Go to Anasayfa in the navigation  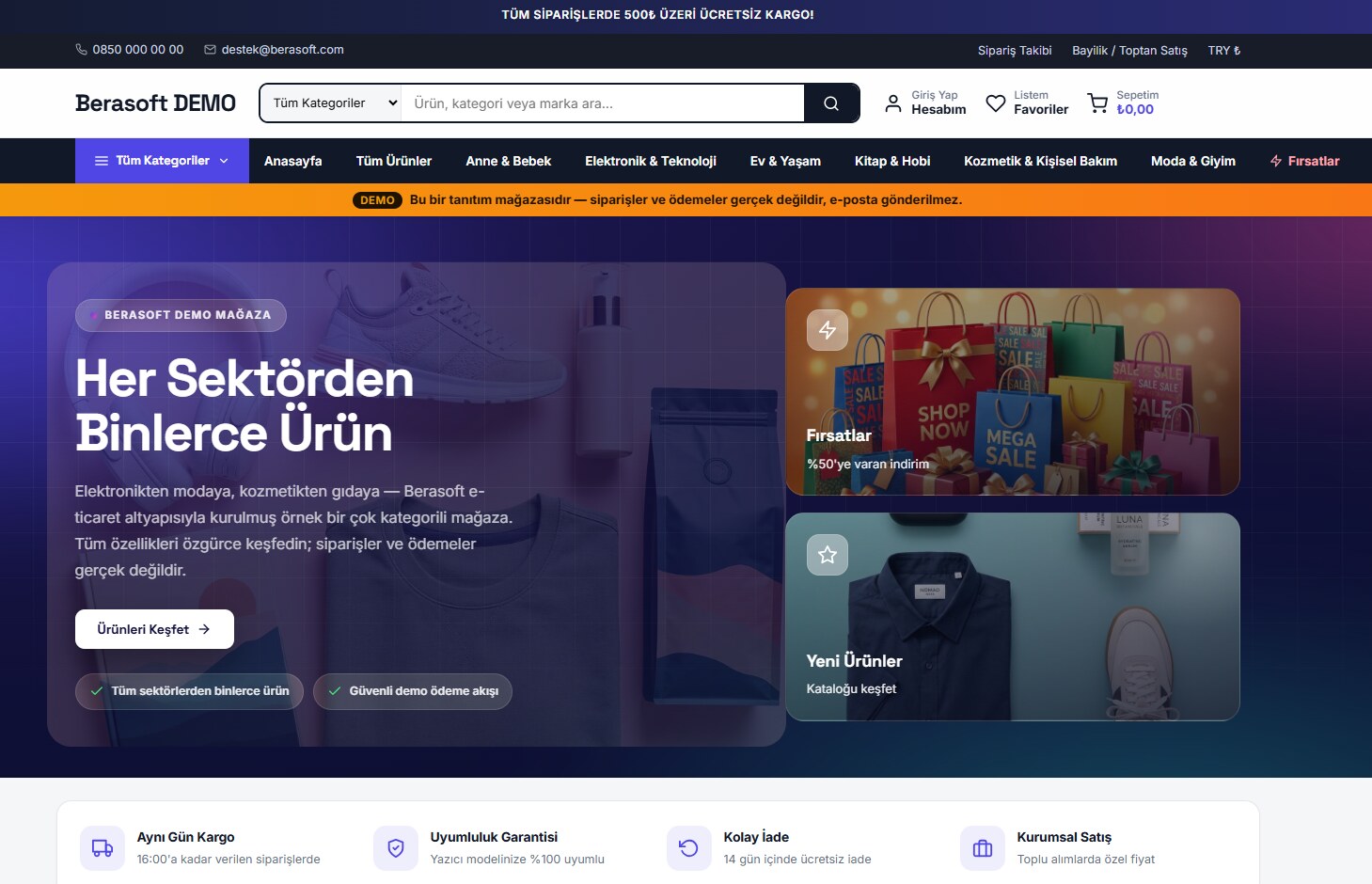coord(293,161)
